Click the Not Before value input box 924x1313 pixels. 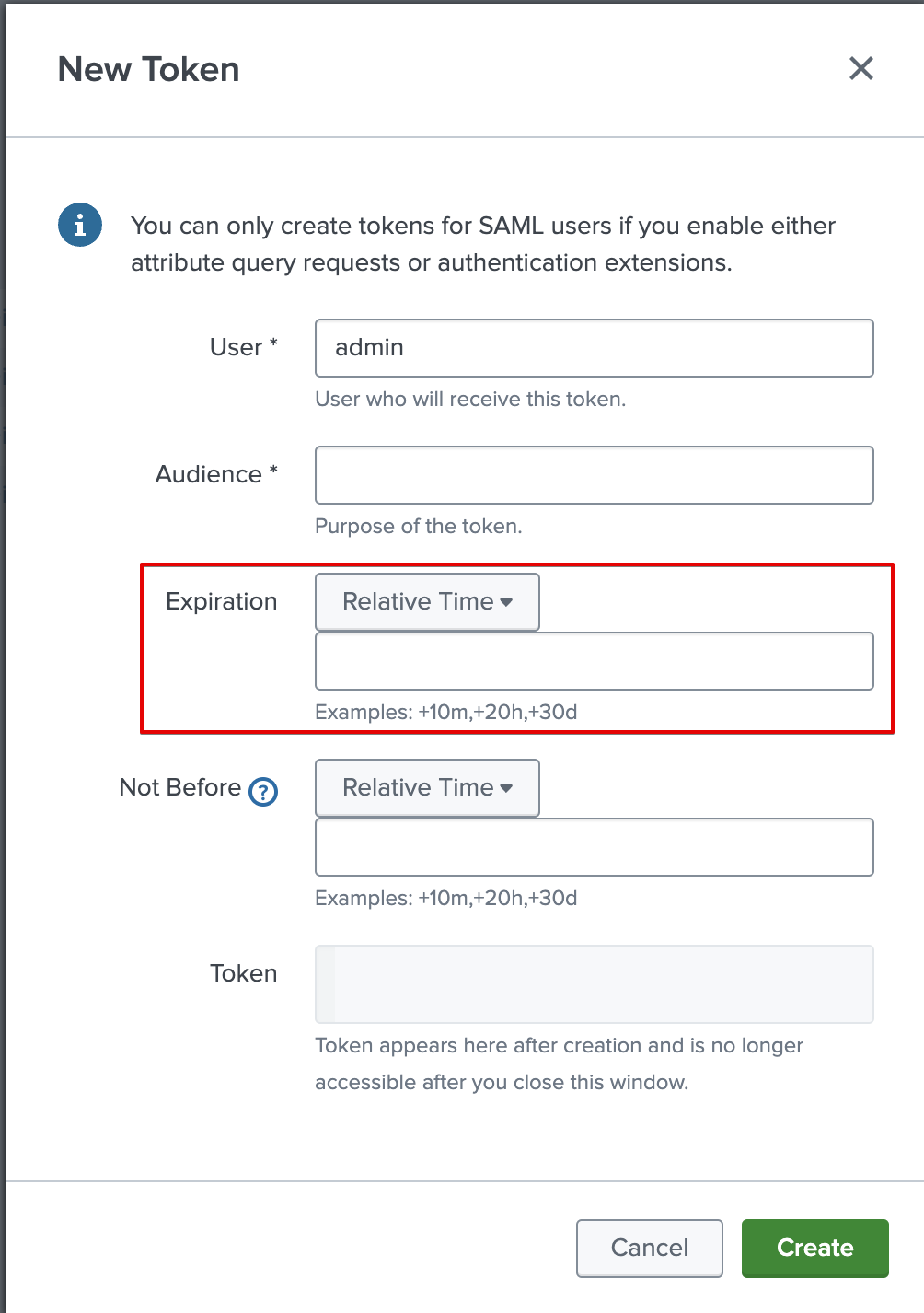tap(594, 846)
